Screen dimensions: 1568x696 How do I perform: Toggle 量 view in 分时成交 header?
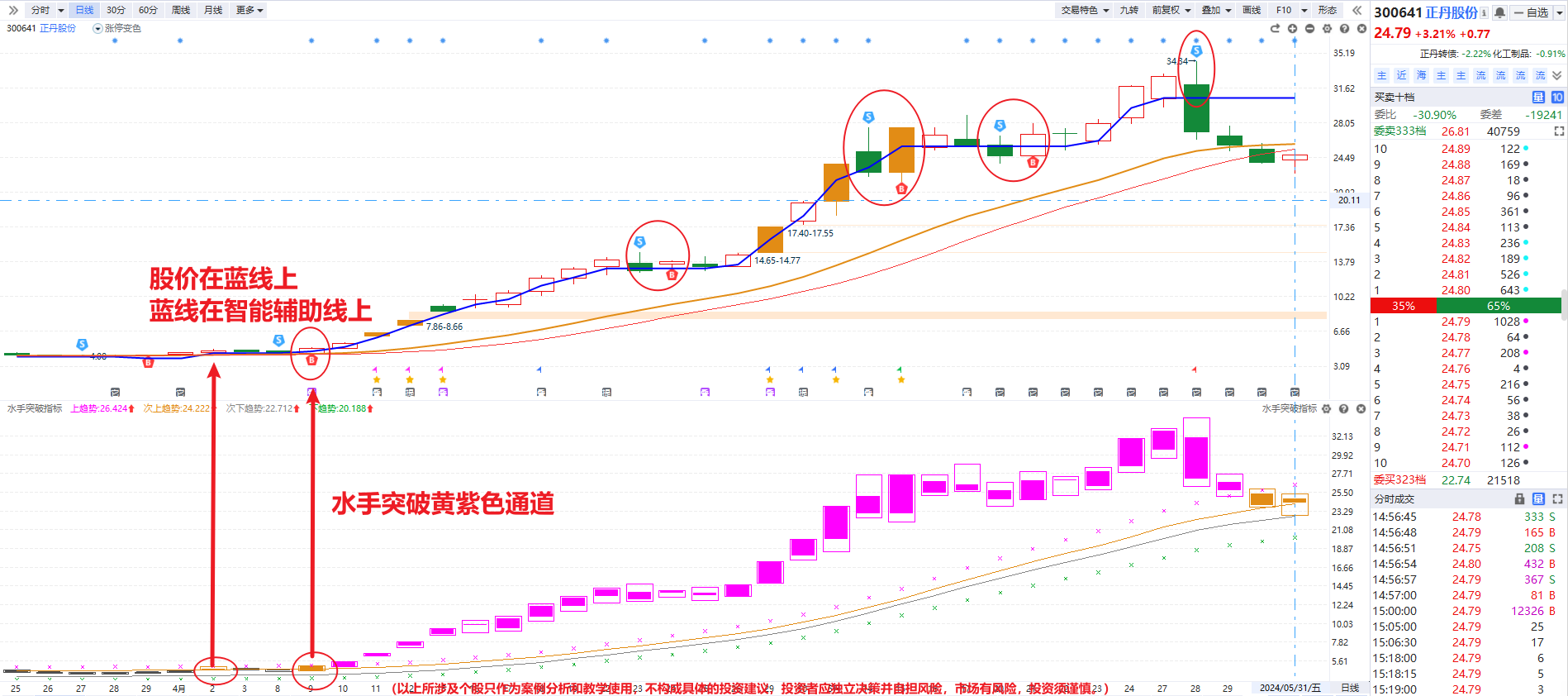pos(1538,499)
